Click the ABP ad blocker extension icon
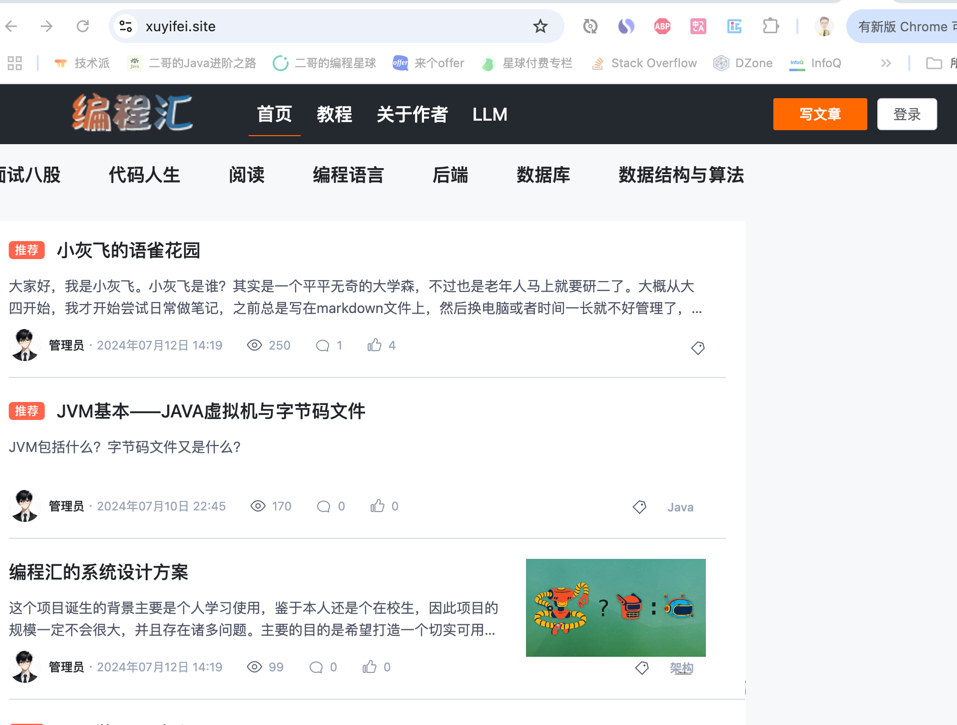 pos(662,26)
